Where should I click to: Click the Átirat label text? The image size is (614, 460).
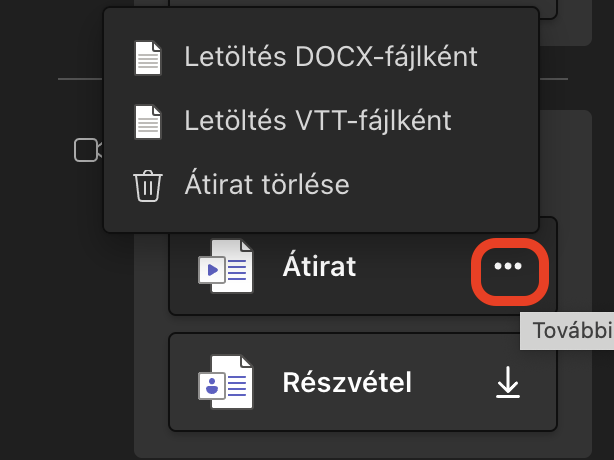[x=319, y=267]
